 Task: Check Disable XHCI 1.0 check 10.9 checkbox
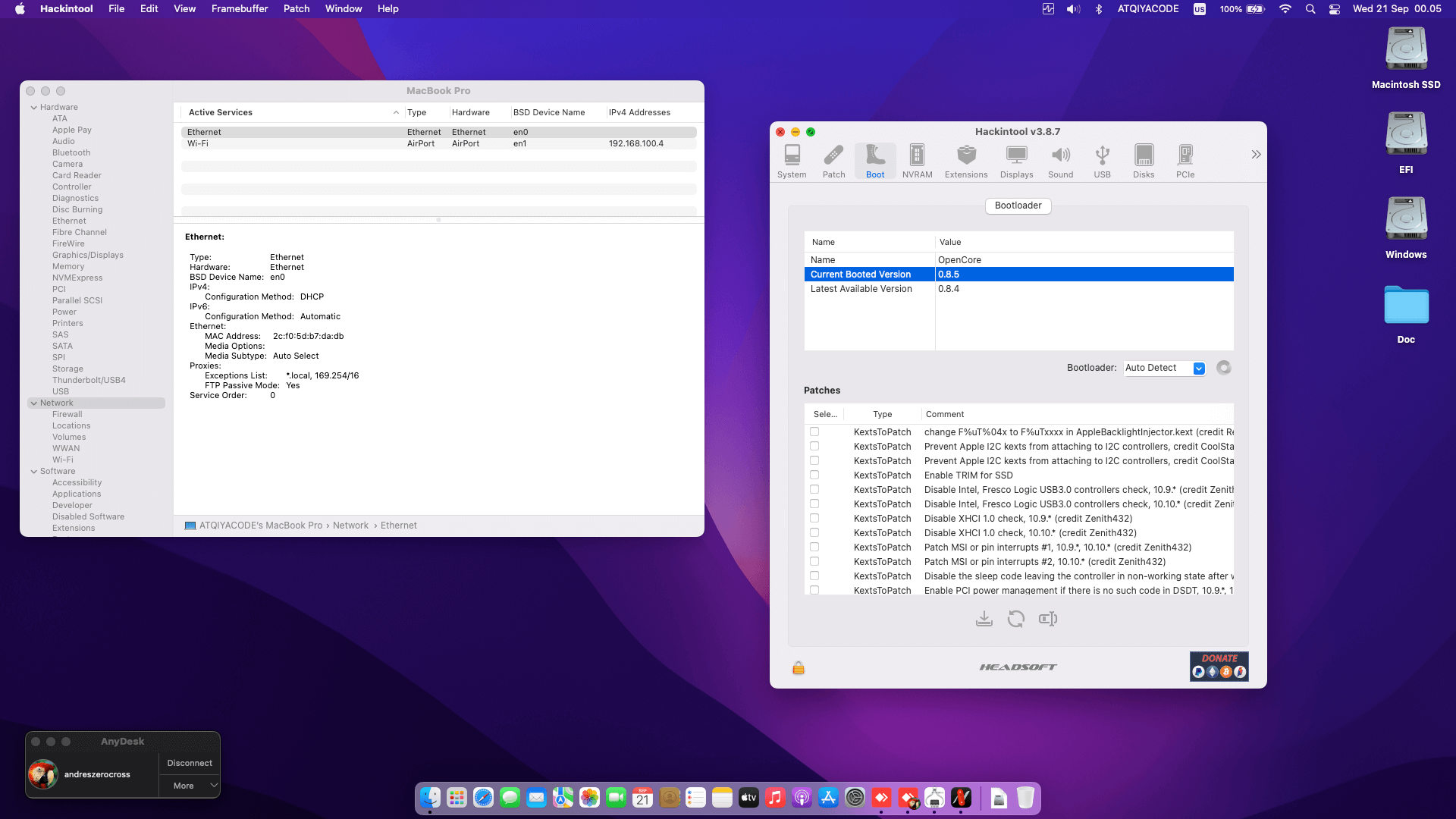(814, 518)
